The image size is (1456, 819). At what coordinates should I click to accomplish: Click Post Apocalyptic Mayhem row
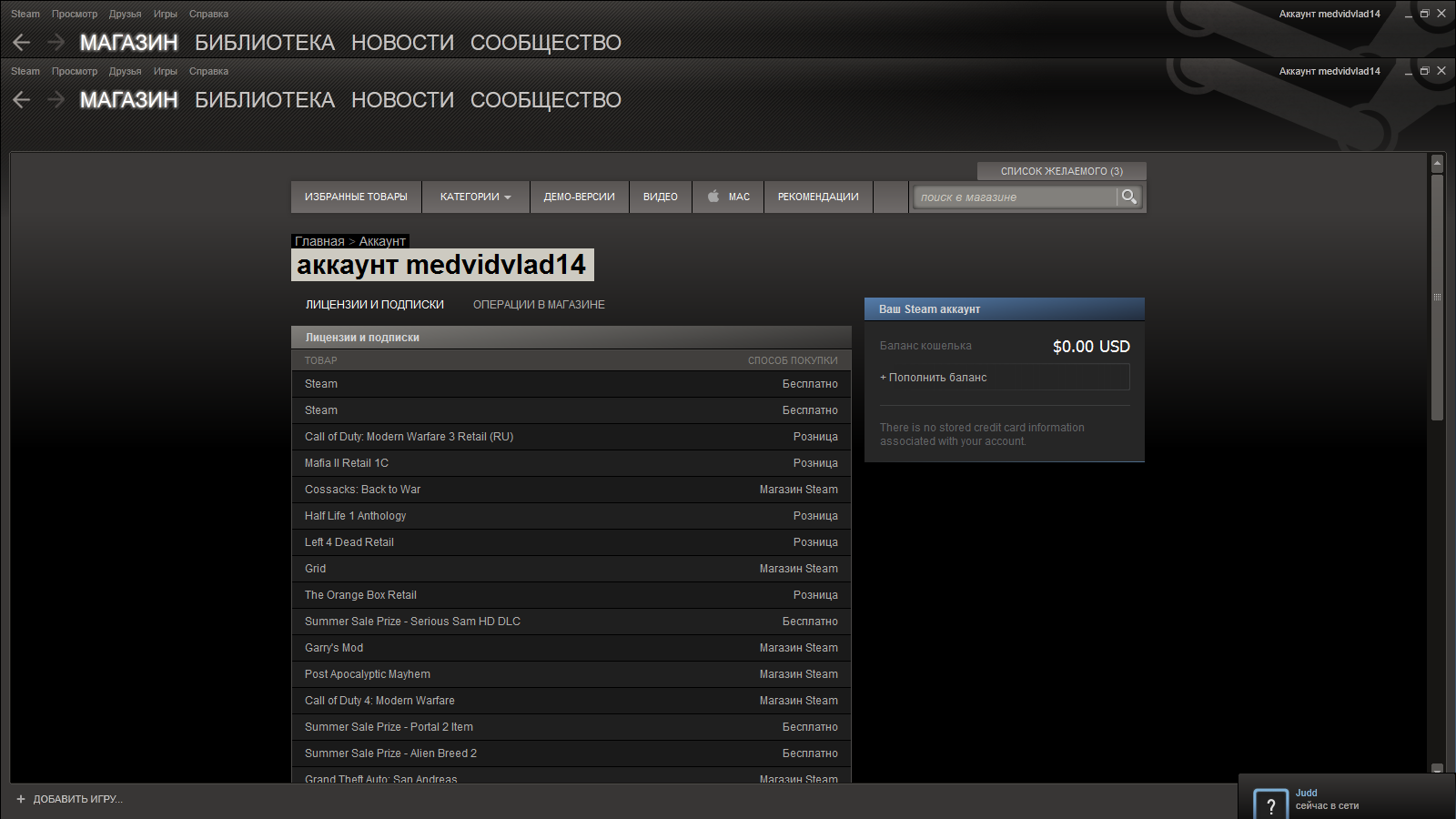tap(571, 674)
